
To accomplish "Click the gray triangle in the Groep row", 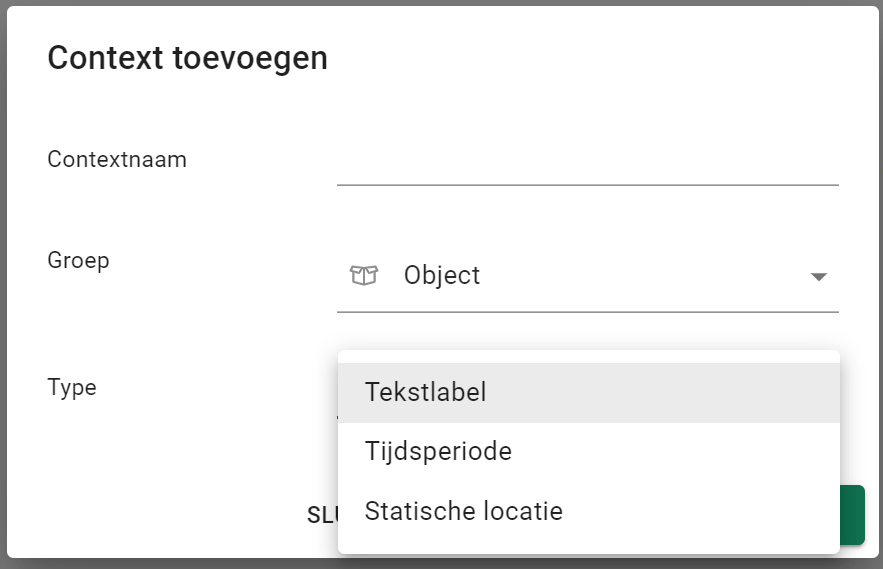I will 818,277.
